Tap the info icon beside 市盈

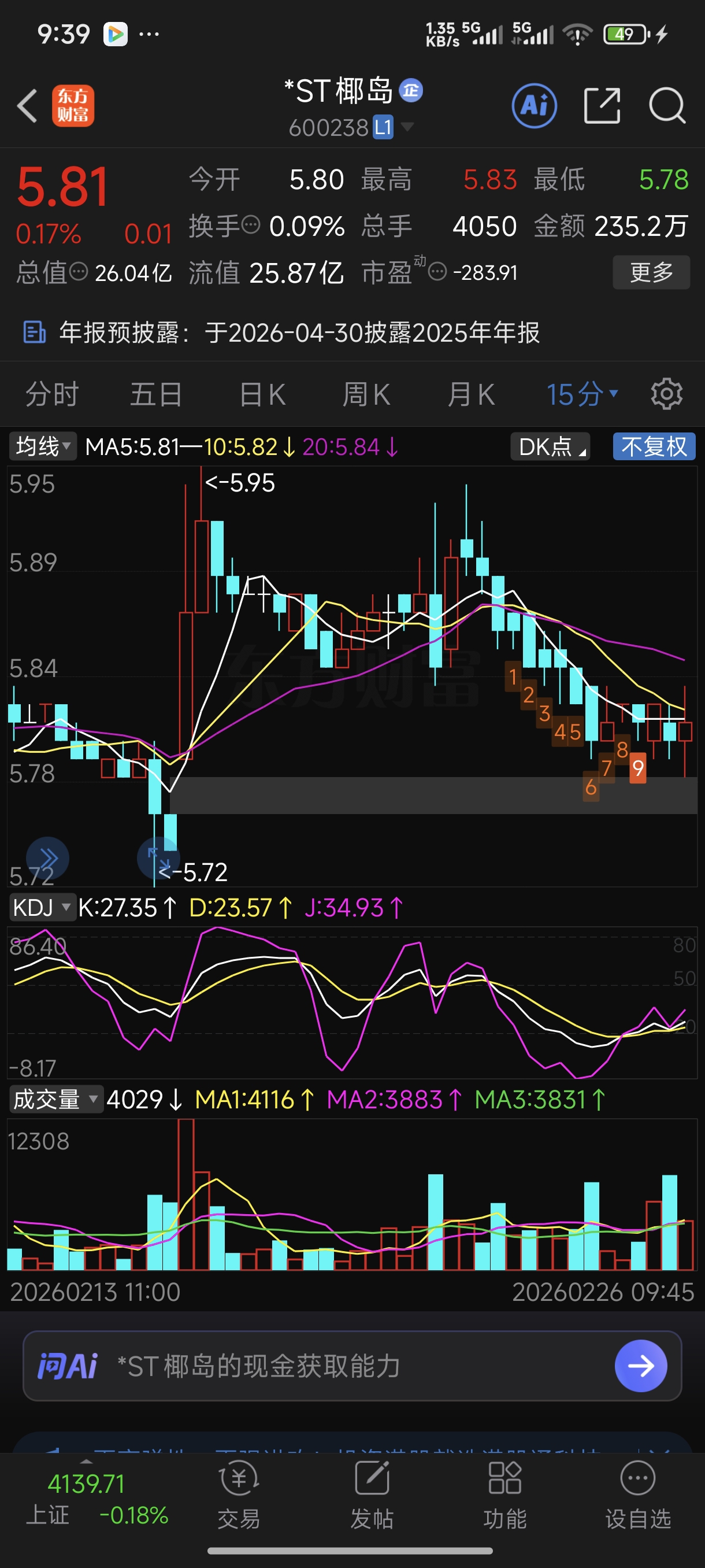pyautogui.click(x=437, y=271)
